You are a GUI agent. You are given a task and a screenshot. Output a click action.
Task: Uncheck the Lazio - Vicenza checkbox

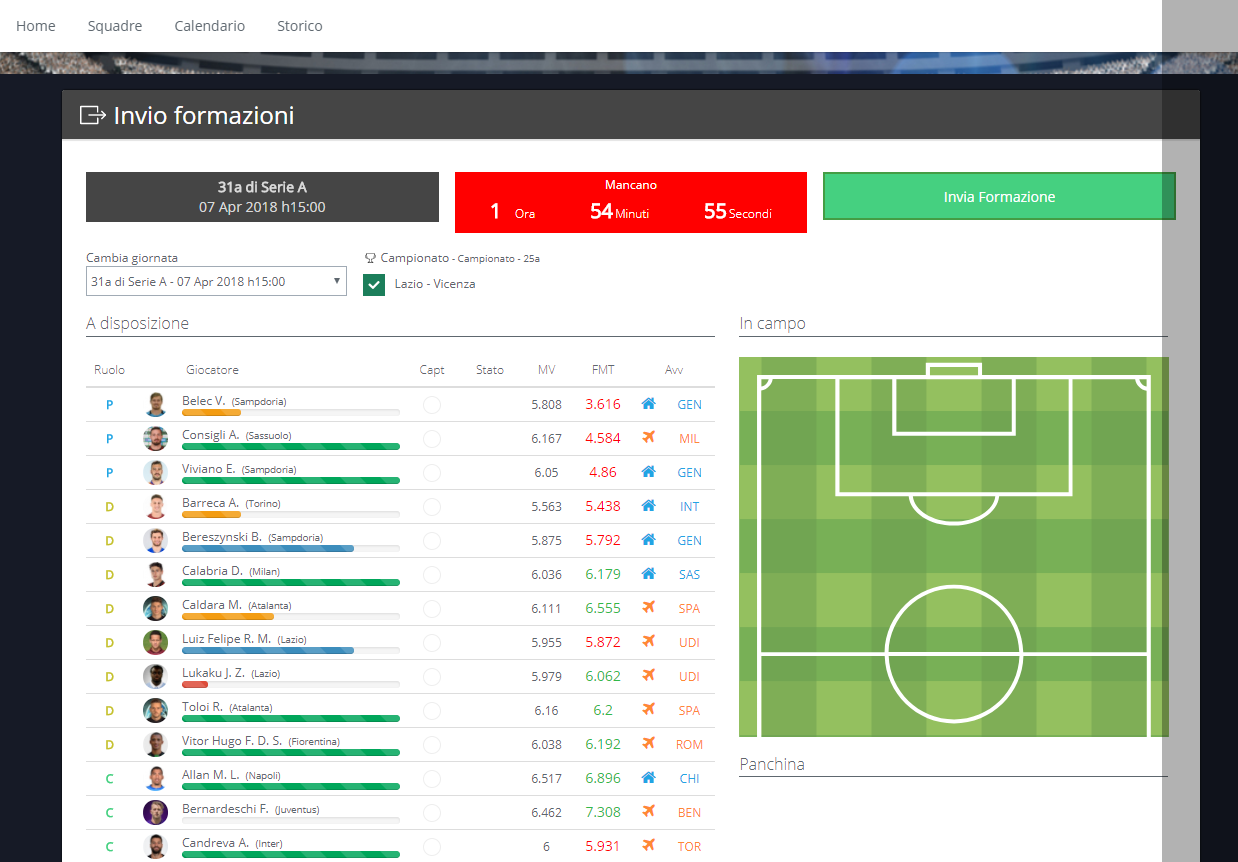(x=374, y=284)
